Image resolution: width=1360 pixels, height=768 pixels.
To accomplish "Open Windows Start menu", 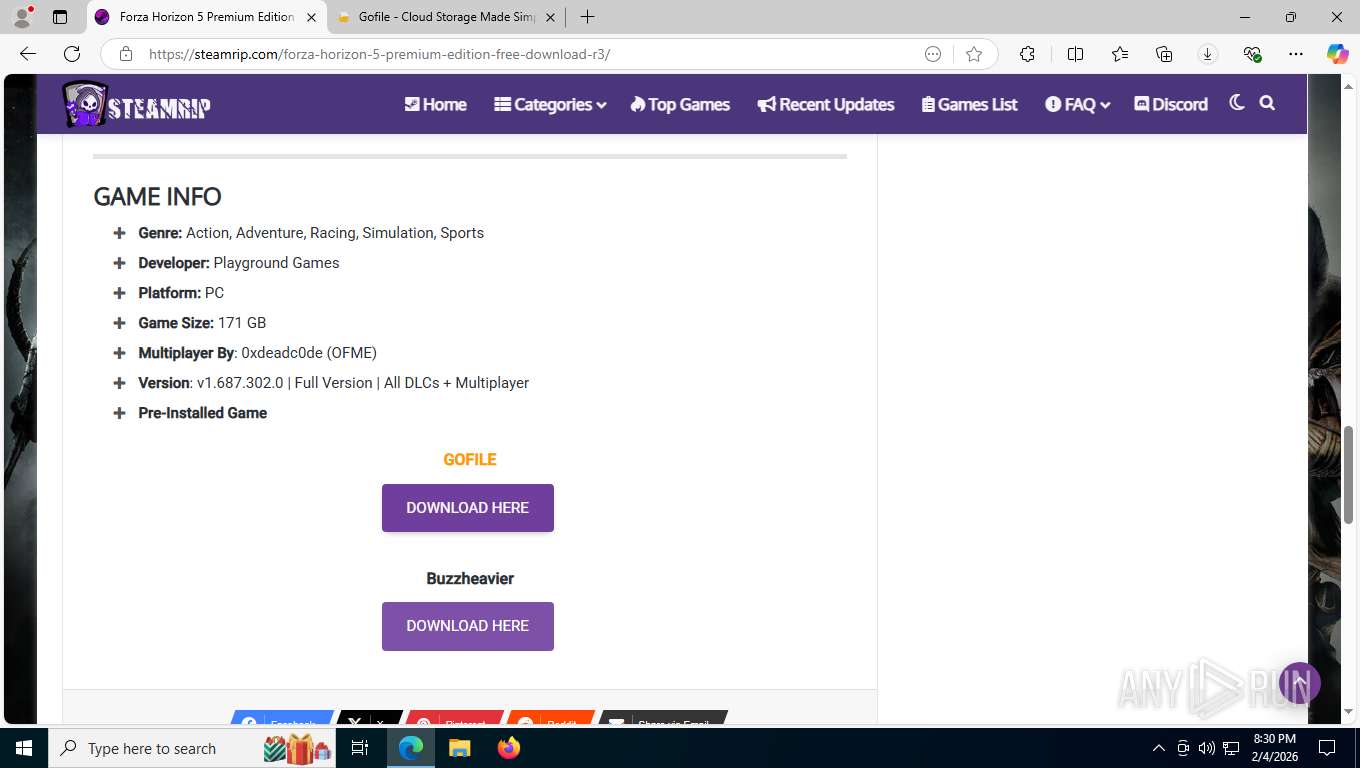I will (x=23, y=748).
